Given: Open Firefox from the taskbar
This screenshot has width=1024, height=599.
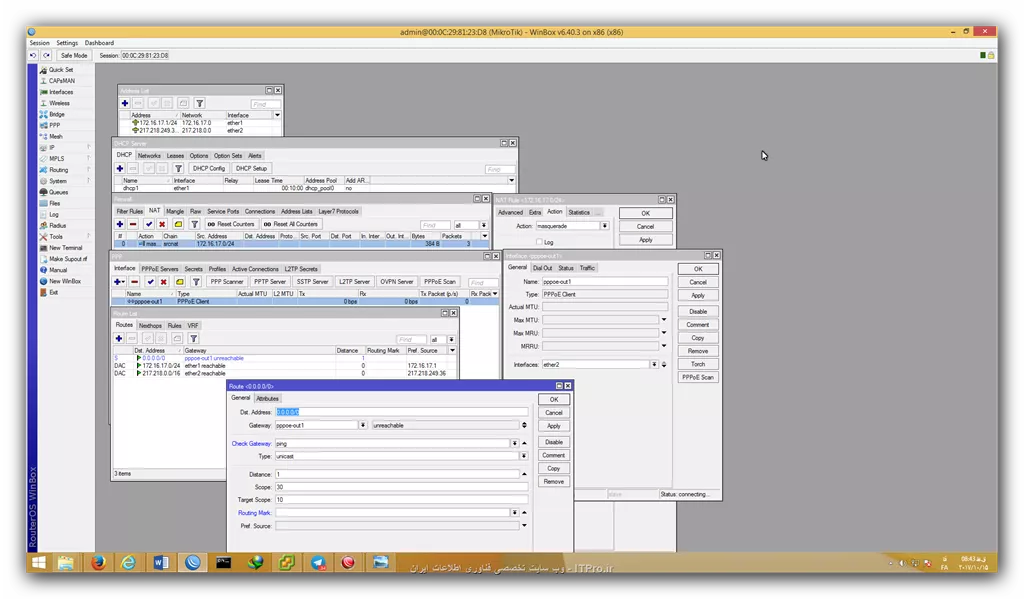Looking at the screenshot, I should [x=99, y=562].
